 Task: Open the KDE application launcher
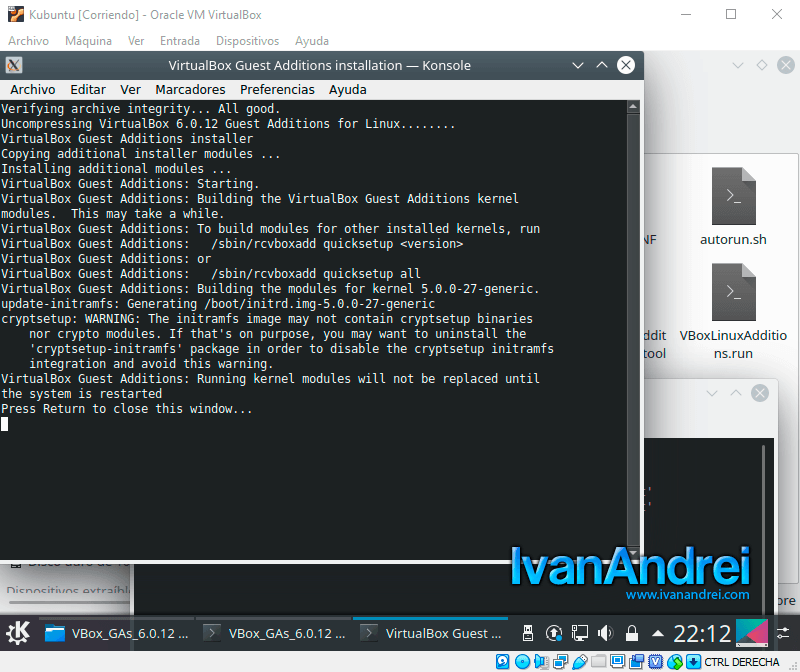18,633
